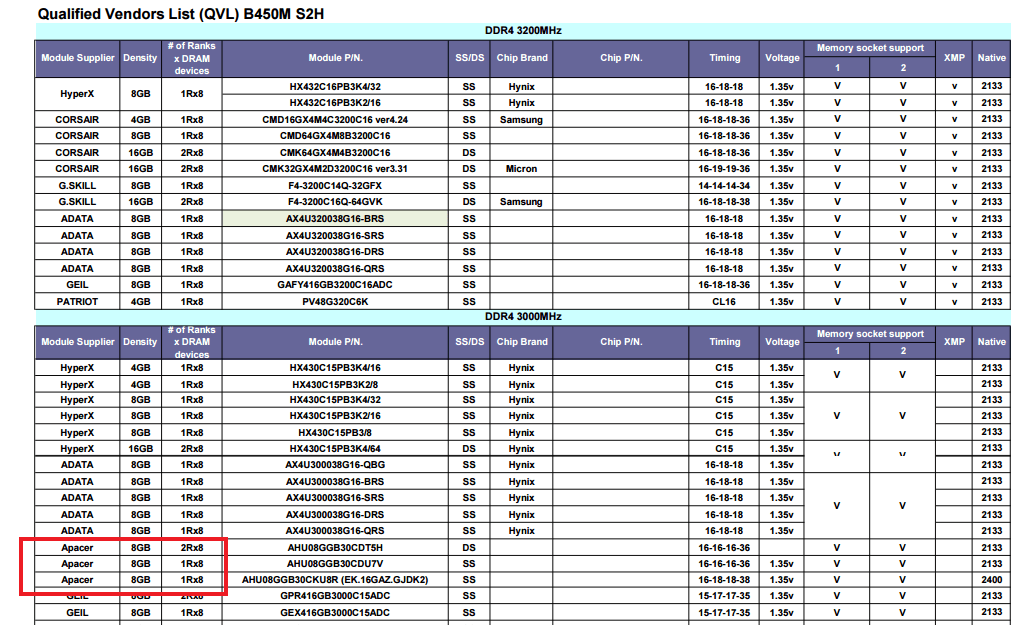Click '16GB' density in HX430C15PB3K4/64 row
The width and height of the screenshot is (1022, 625).
[x=140, y=449]
